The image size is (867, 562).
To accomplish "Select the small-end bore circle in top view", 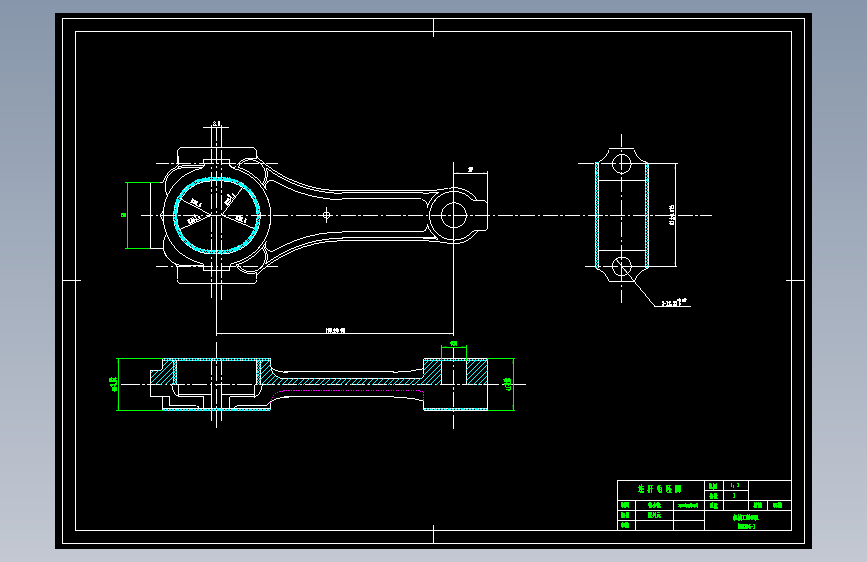I will coord(454,215).
